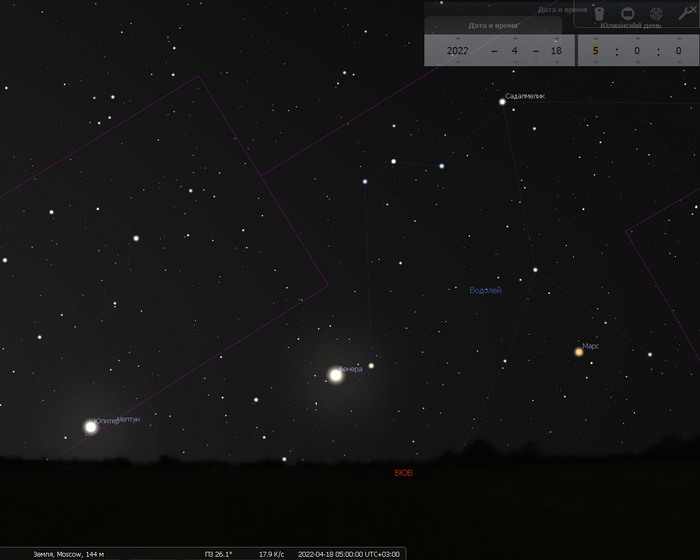Click the Водолей constellation label
The height and width of the screenshot is (560, 700).
[485, 290]
